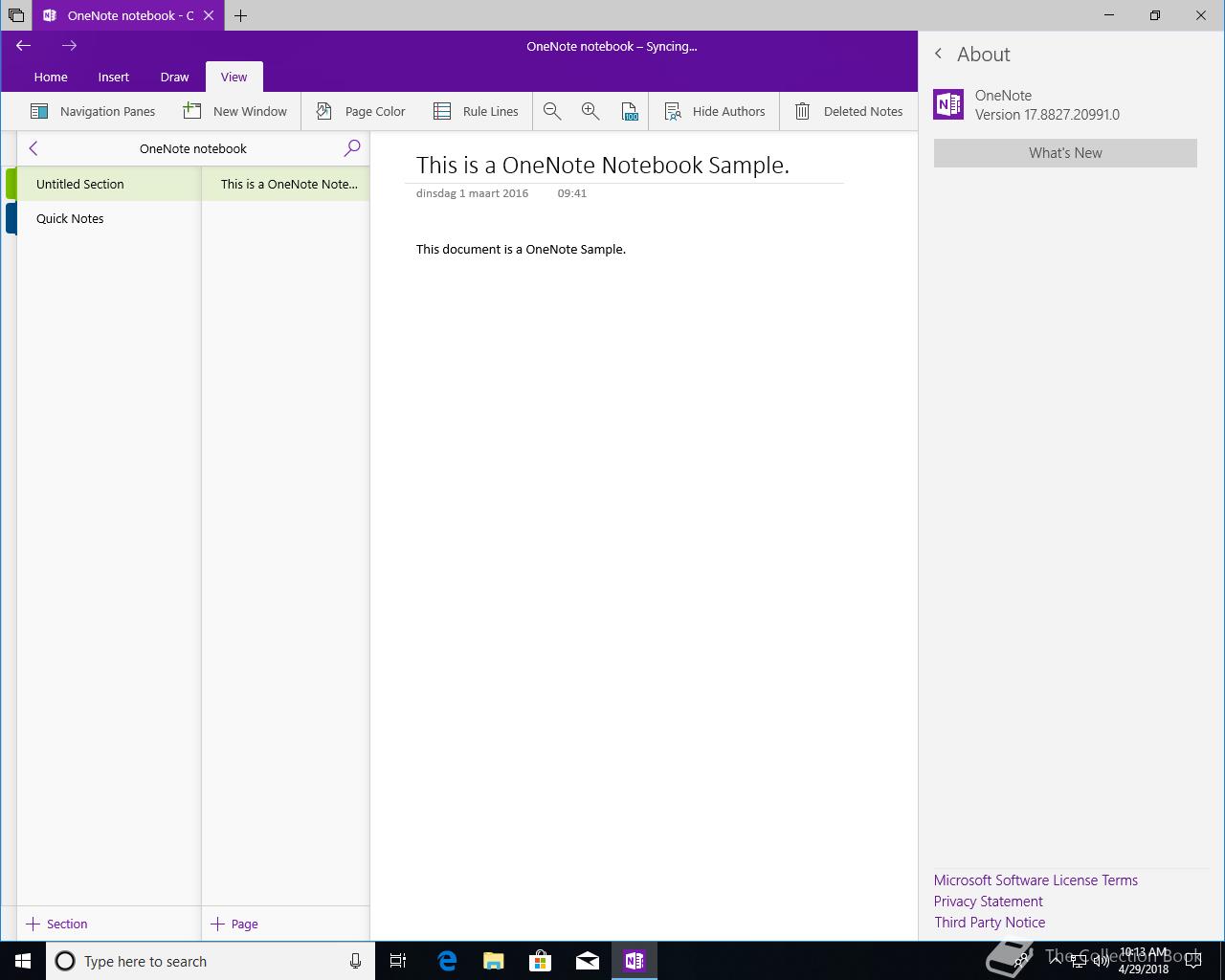This screenshot has width=1225, height=980.
Task: Click the What's New button
Action: click(1065, 153)
